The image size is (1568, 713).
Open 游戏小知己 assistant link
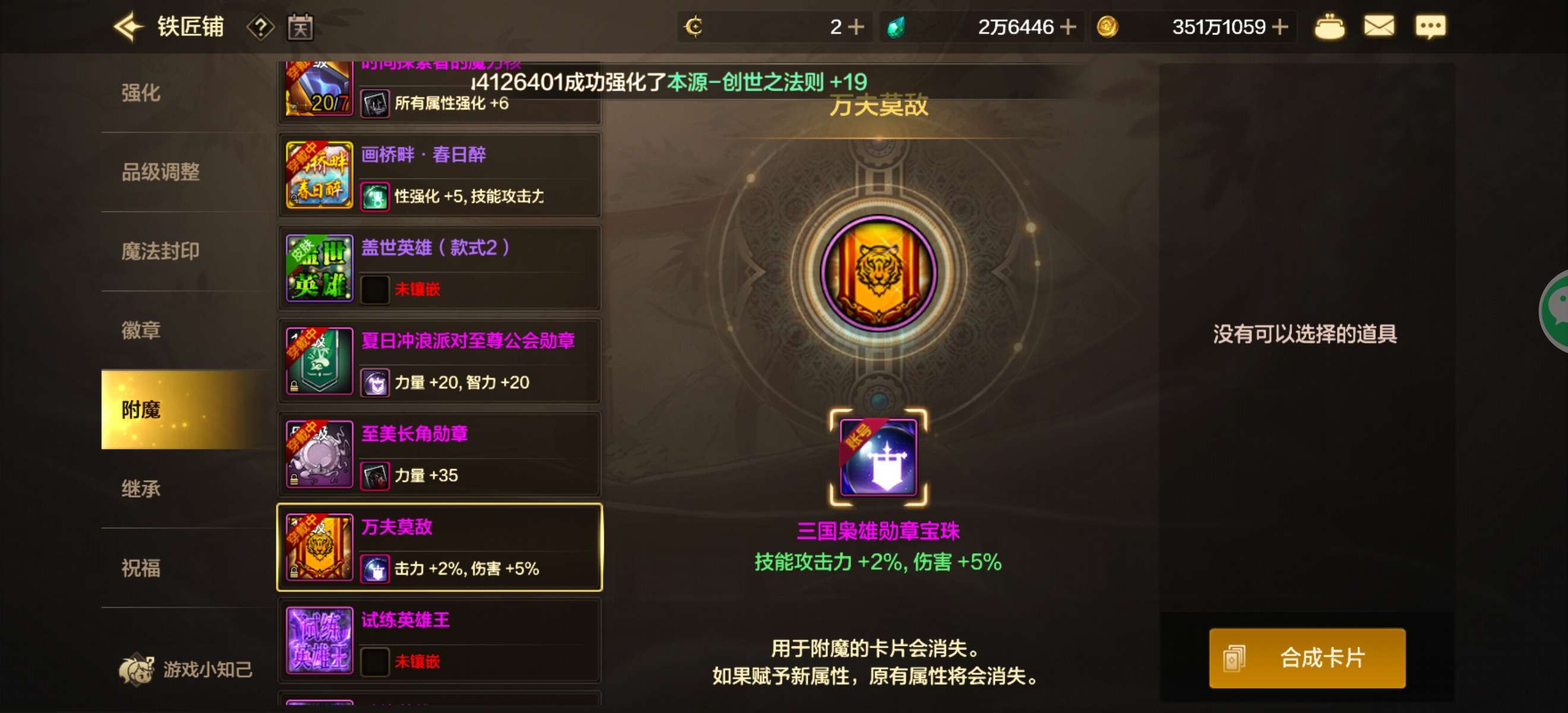[186, 669]
